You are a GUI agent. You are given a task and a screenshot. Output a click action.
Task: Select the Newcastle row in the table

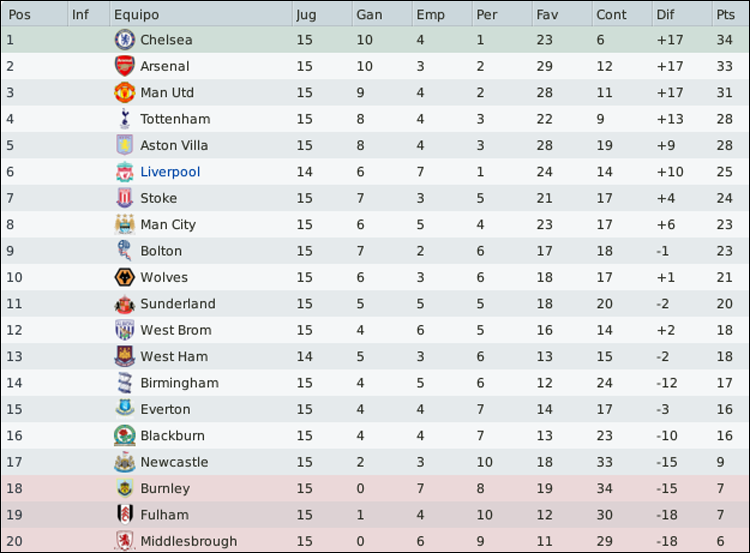(x=375, y=462)
